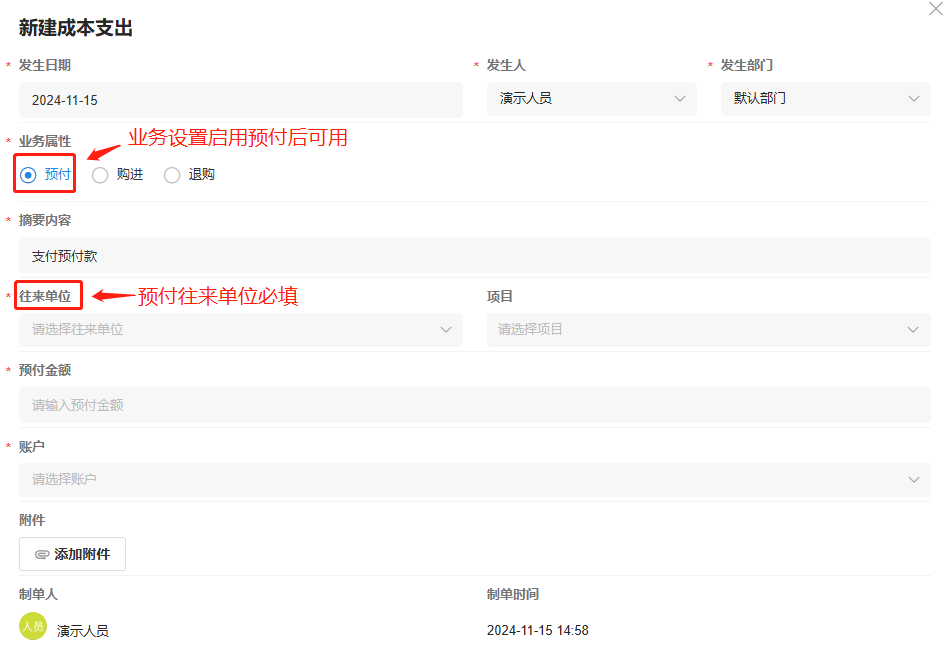Focus the 预付金额 amount input
This screenshot has width=944, height=658.
pos(474,405)
